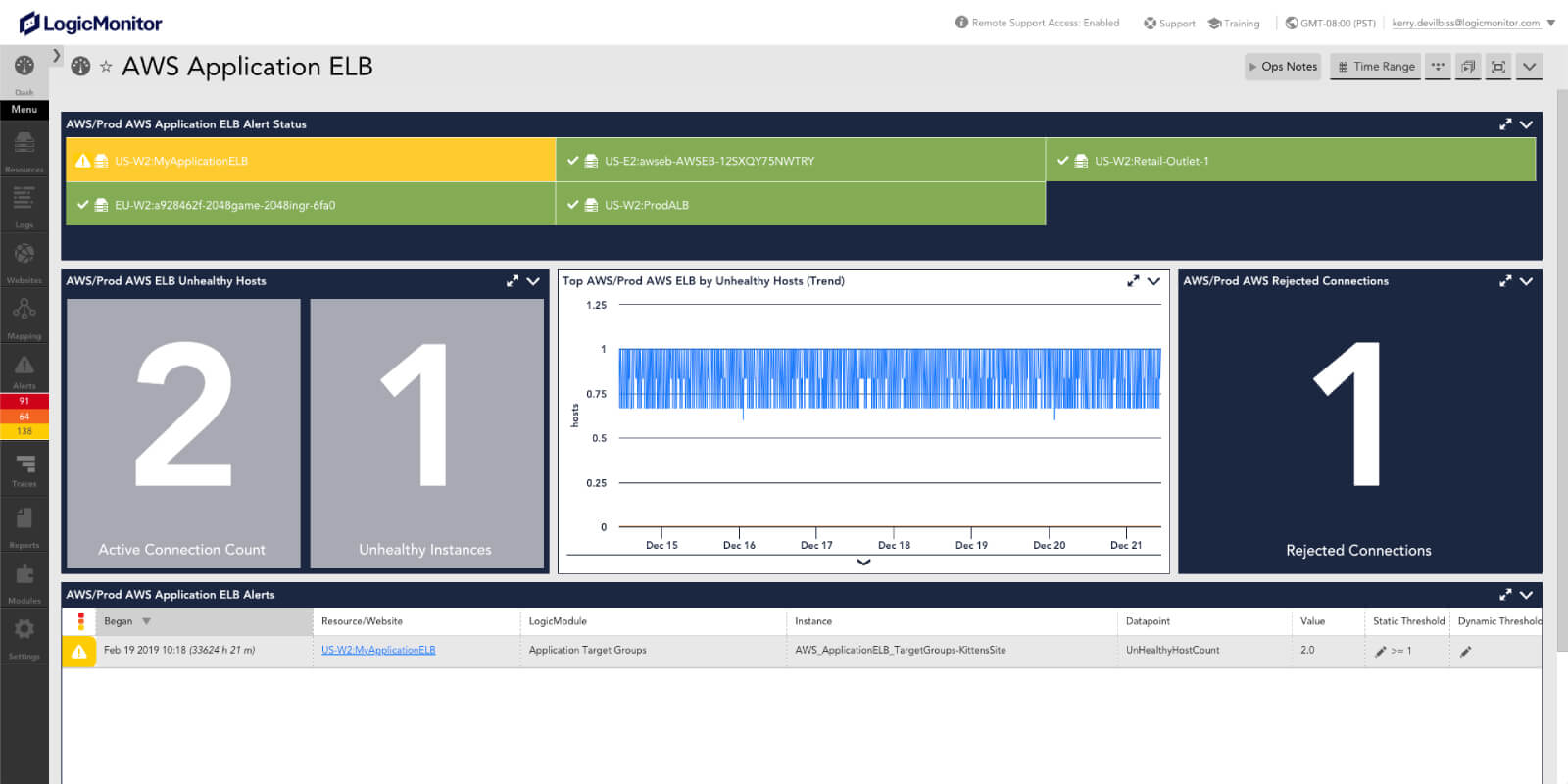1568x784 pixels.
Task: Click the orange error alerts count 64
Action: click(x=24, y=416)
